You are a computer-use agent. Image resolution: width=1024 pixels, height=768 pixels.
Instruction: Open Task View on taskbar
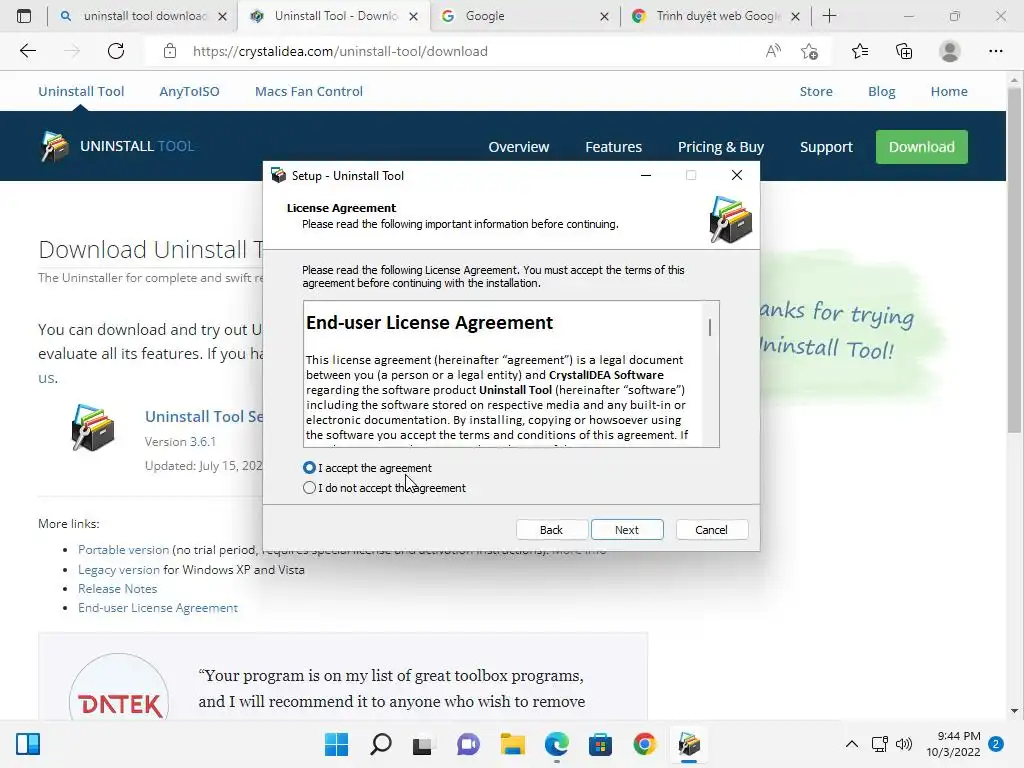[x=423, y=744]
